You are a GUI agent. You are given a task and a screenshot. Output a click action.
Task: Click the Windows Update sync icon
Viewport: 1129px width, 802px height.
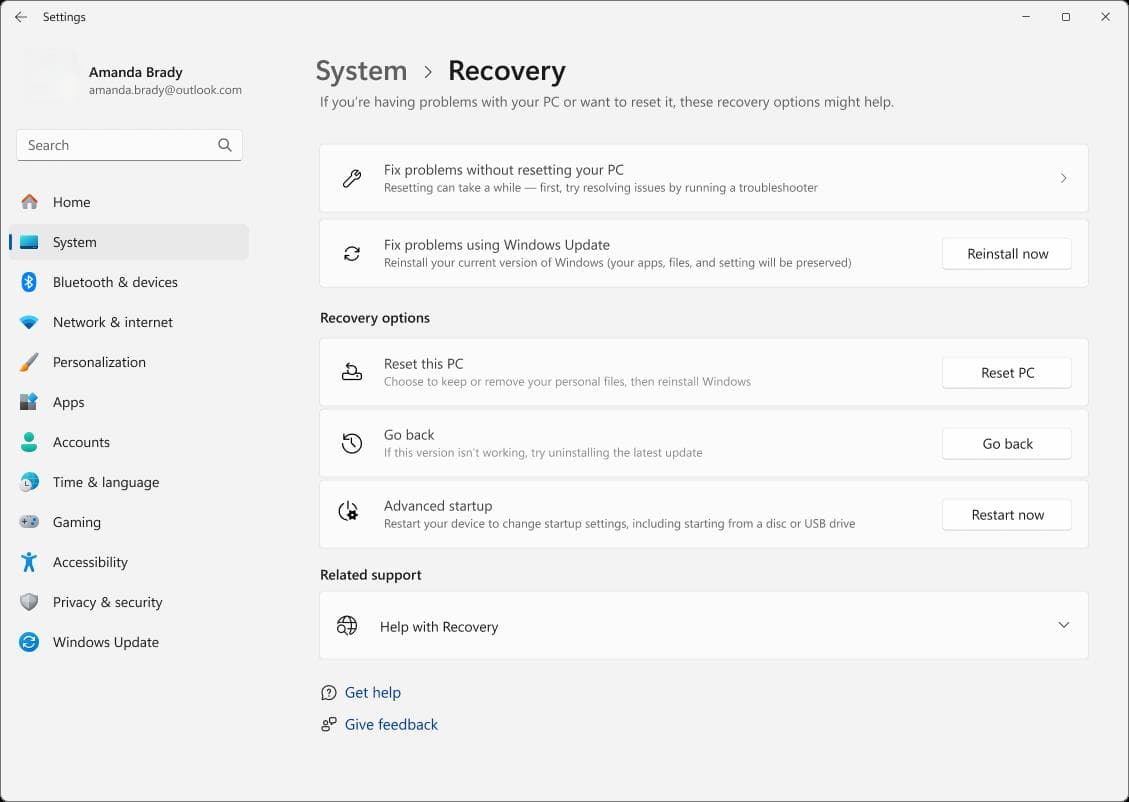pyautogui.click(x=29, y=642)
